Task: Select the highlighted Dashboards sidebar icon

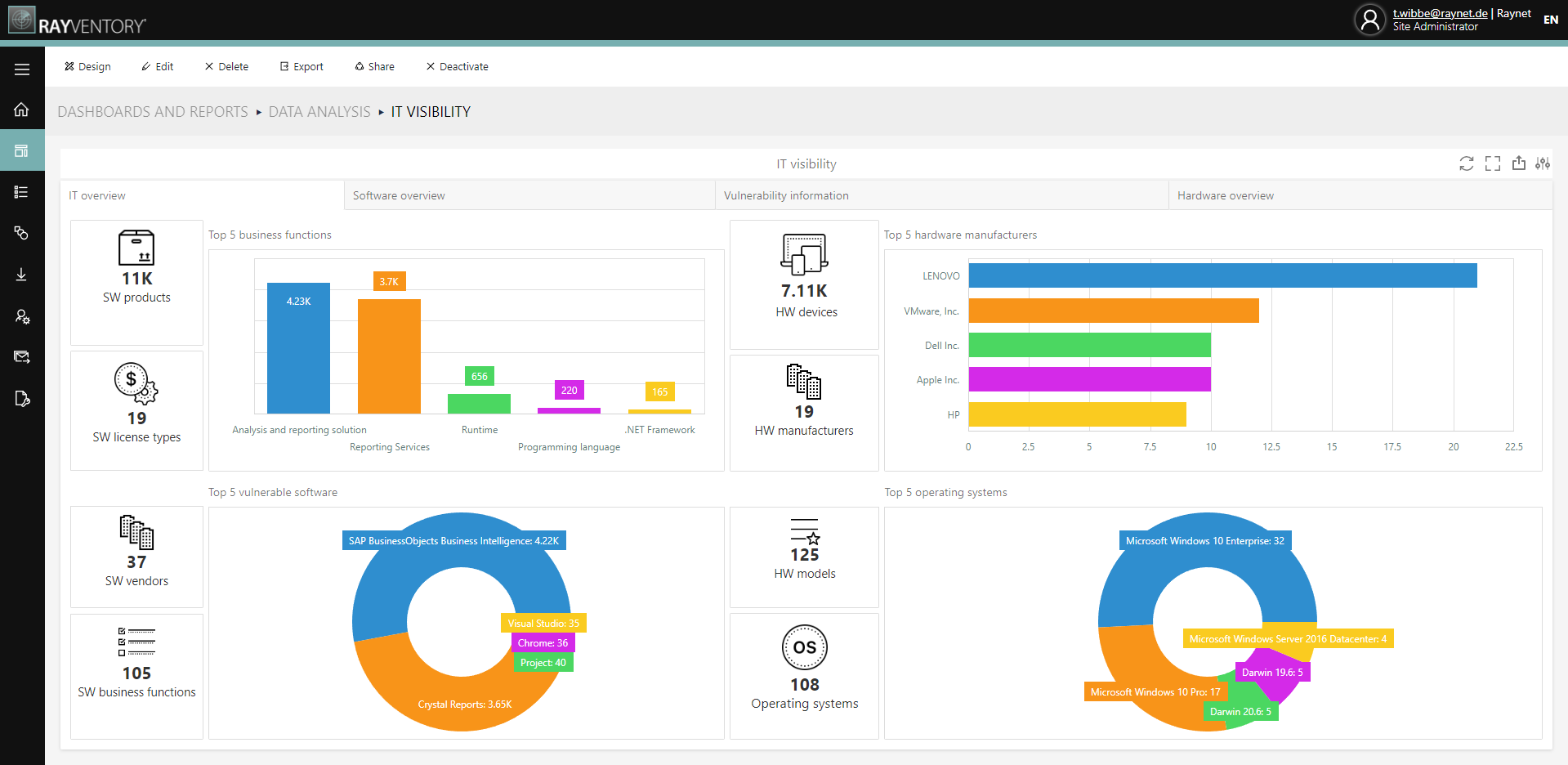Action: coord(22,150)
